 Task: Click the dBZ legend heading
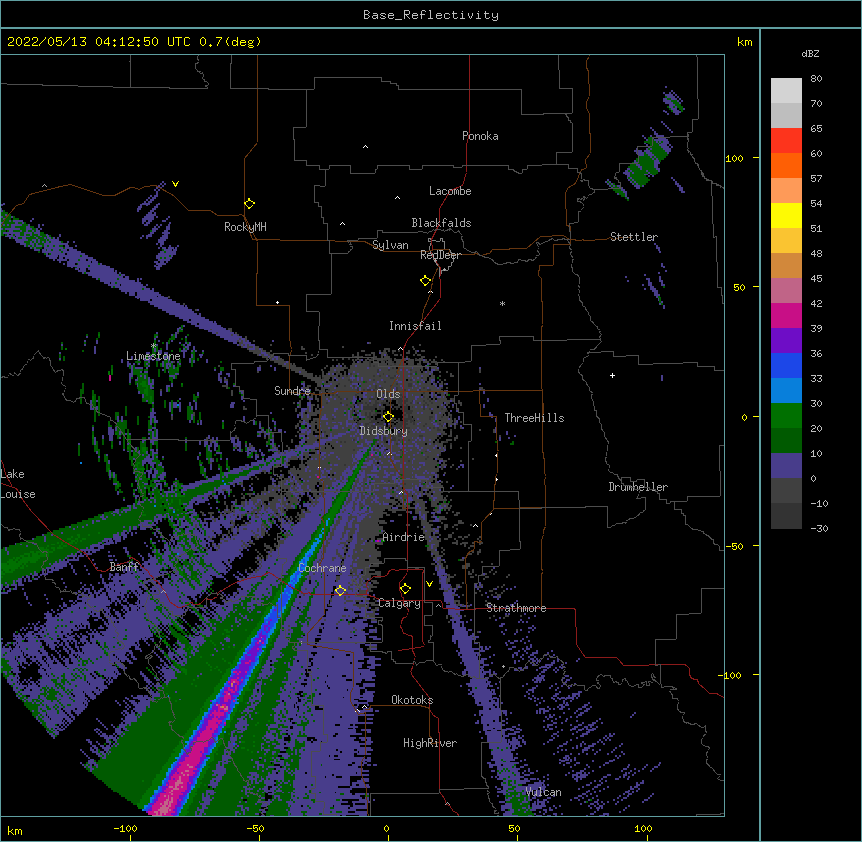(x=810, y=53)
